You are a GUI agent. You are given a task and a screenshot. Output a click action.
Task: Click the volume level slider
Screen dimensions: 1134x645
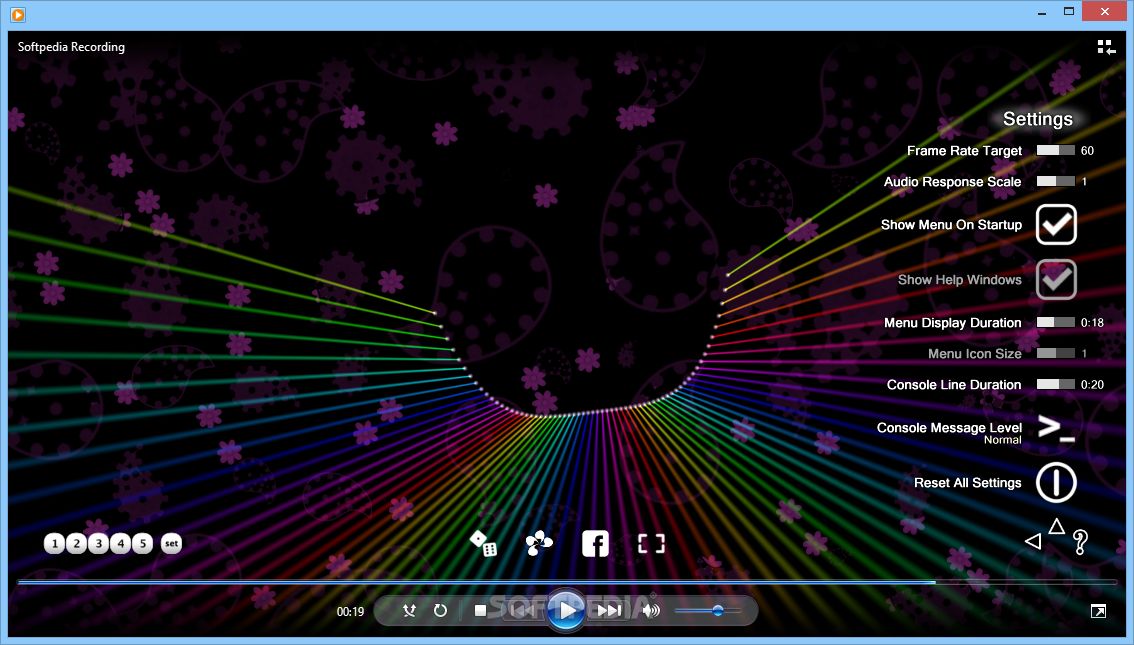coord(708,611)
